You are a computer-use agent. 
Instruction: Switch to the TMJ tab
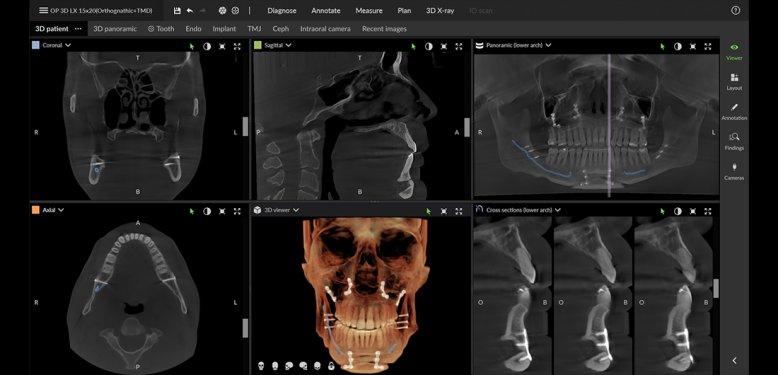[x=255, y=29]
